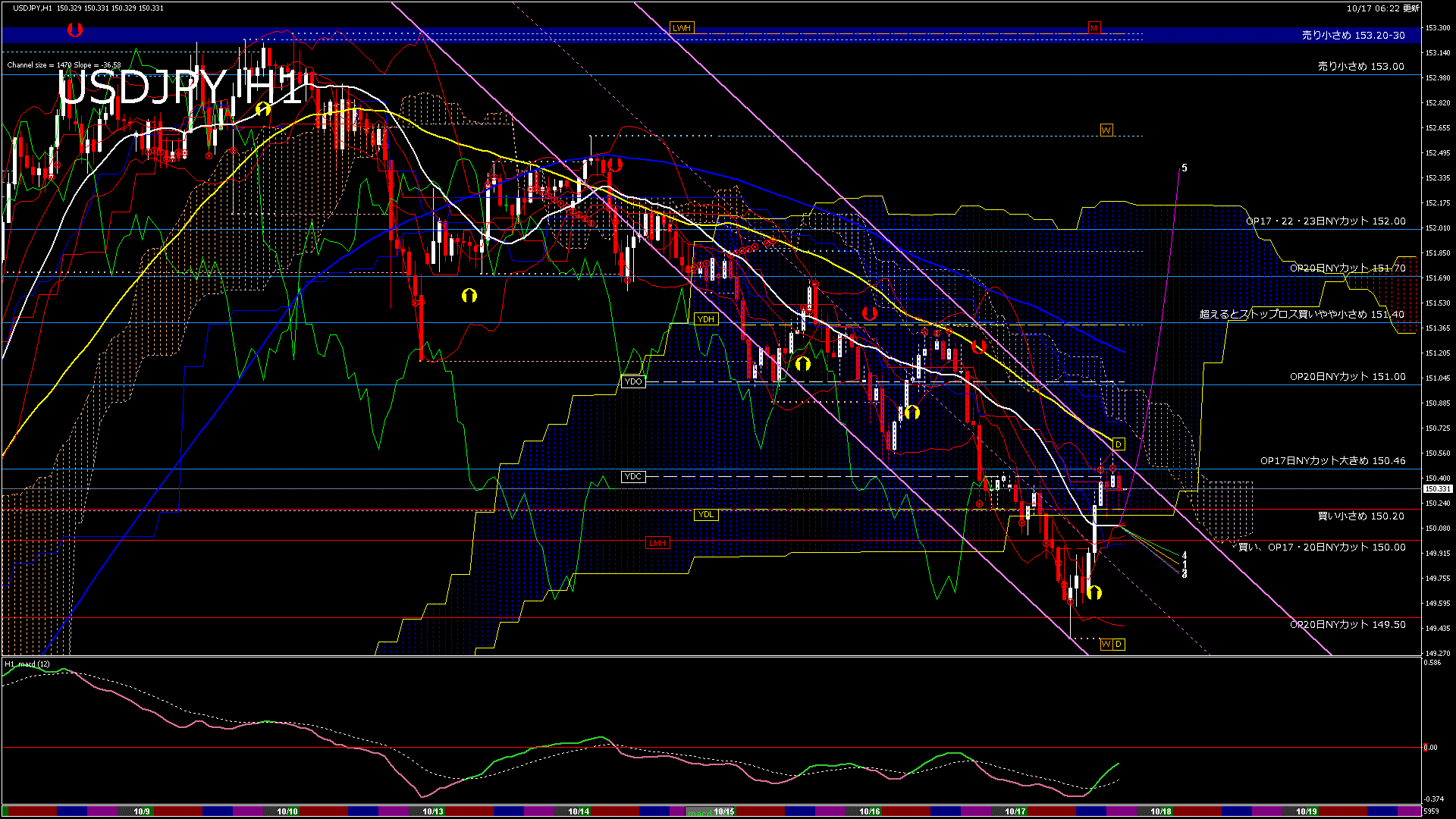The image size is (1456, 819).
Task: Click the yellow YDH level tag
Action: 705,319
